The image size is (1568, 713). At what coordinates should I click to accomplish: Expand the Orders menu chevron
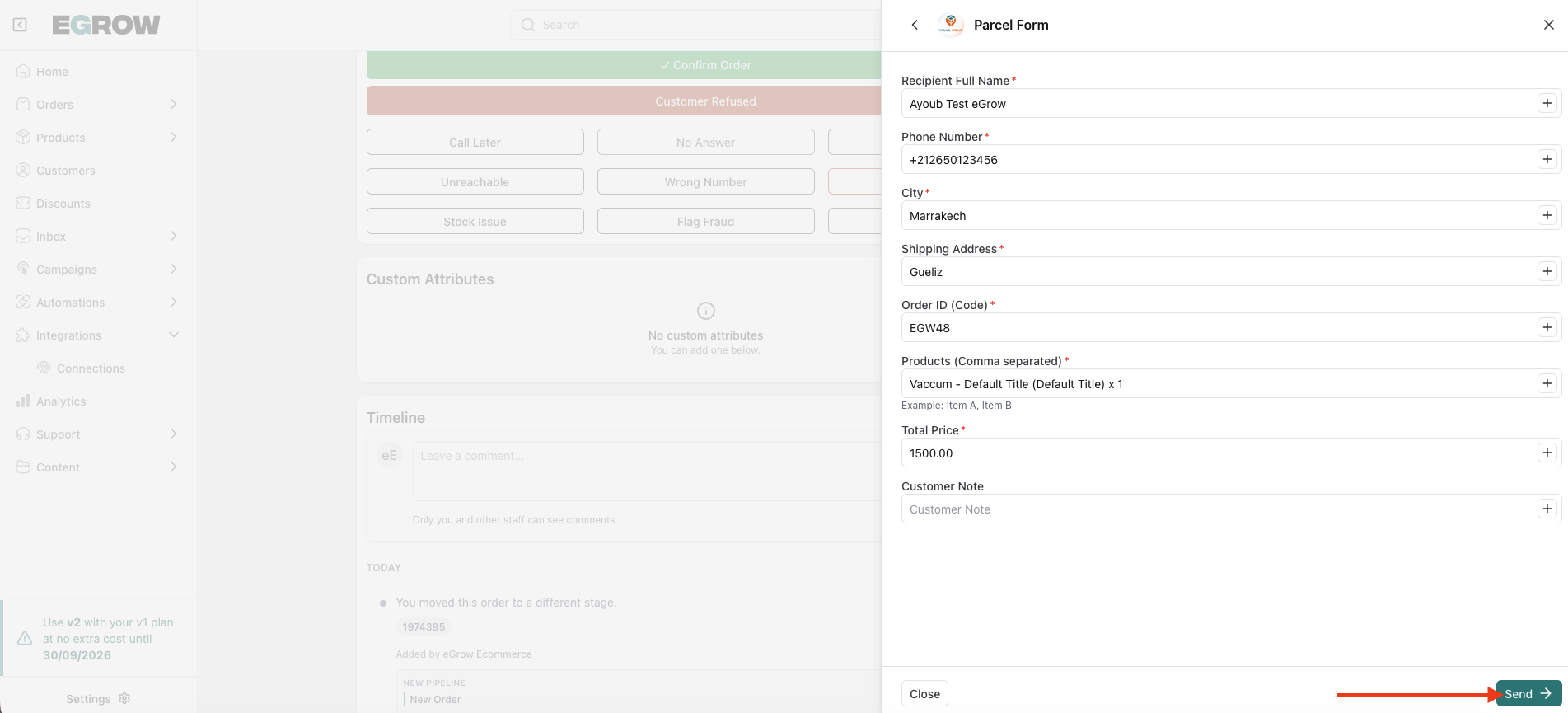(x=174, y=104)
